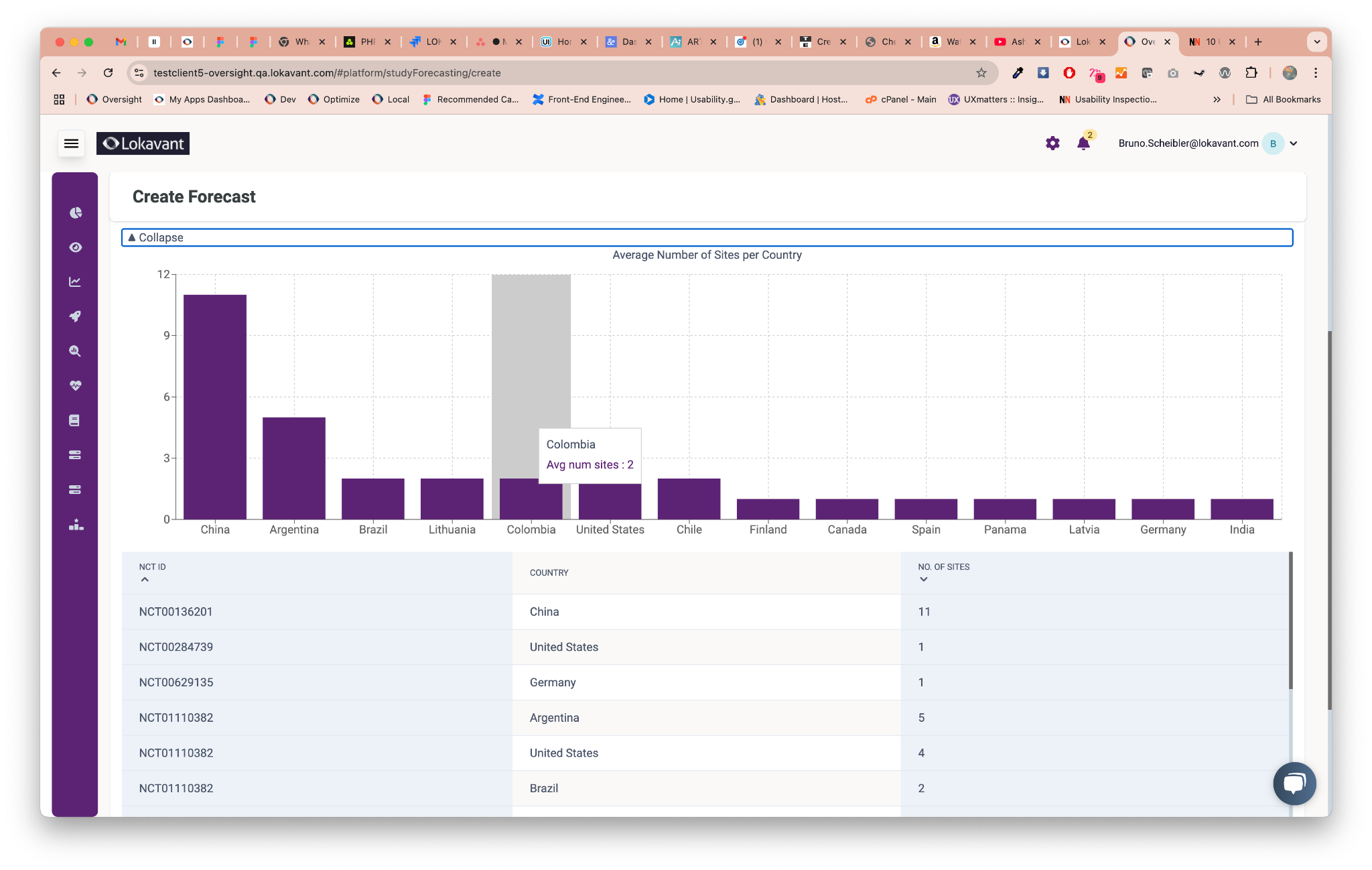Open the pie chart sidebar icon
Image resolution: width=1372 pixels, height=870 pixels.
pyautogui.click(x=75, y=212)
